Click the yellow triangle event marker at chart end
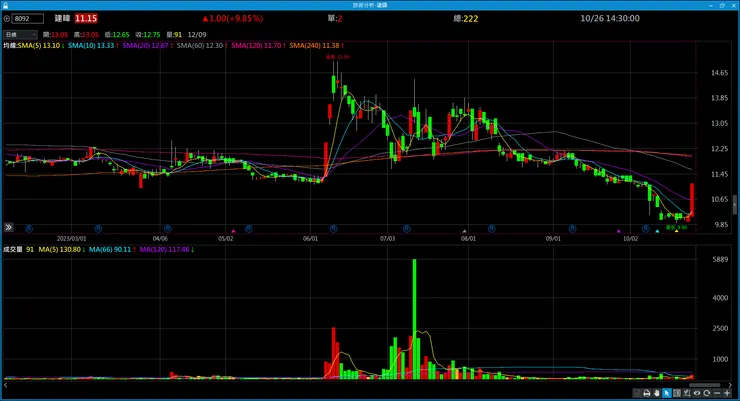This screenshot has width=740, height=401. (x=676, y=231)
